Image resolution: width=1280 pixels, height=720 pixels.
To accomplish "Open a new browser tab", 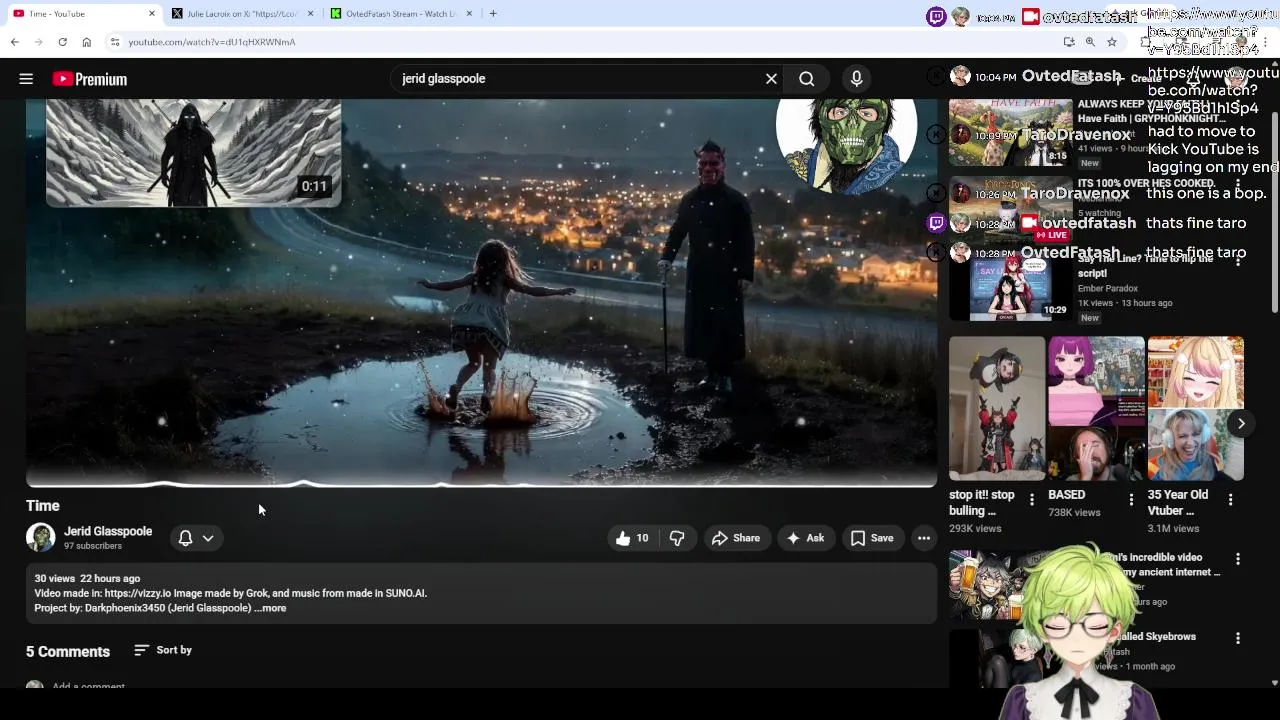I will coord(493,14).
